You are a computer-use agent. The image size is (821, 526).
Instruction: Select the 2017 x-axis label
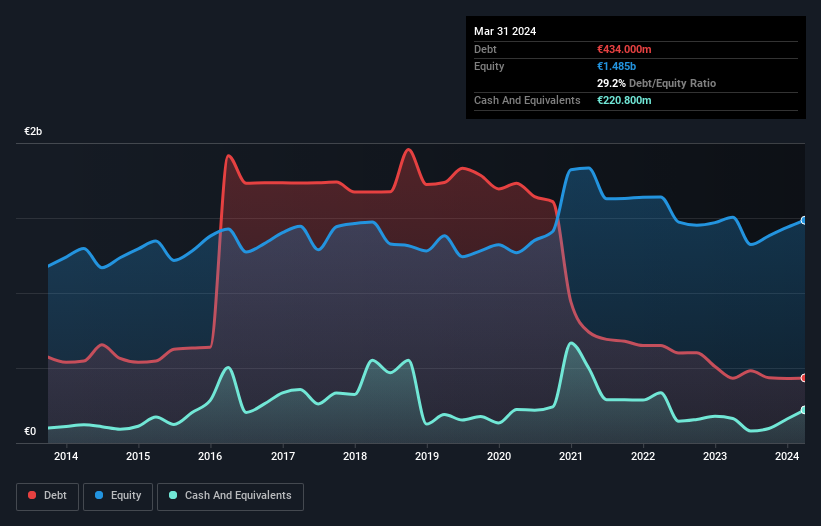(x=283, y=456)
